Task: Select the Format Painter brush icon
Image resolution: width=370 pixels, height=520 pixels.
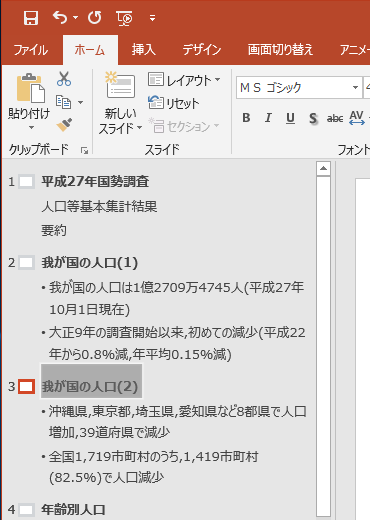Action: (64, 125)
